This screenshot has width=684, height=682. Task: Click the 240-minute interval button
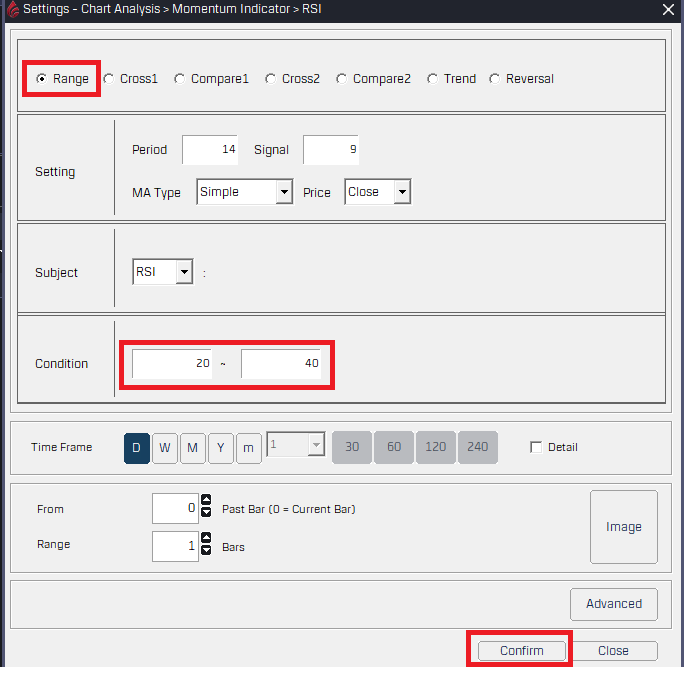click(478, 448)
